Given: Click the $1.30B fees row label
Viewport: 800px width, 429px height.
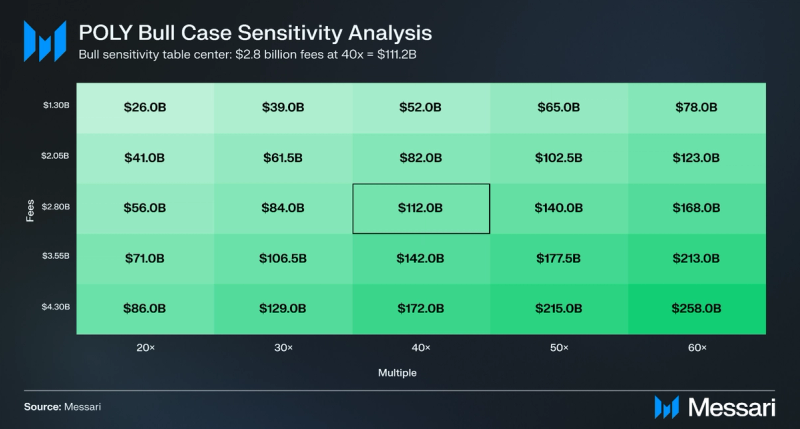Looking at the screenshot, I should coord(56,105).
